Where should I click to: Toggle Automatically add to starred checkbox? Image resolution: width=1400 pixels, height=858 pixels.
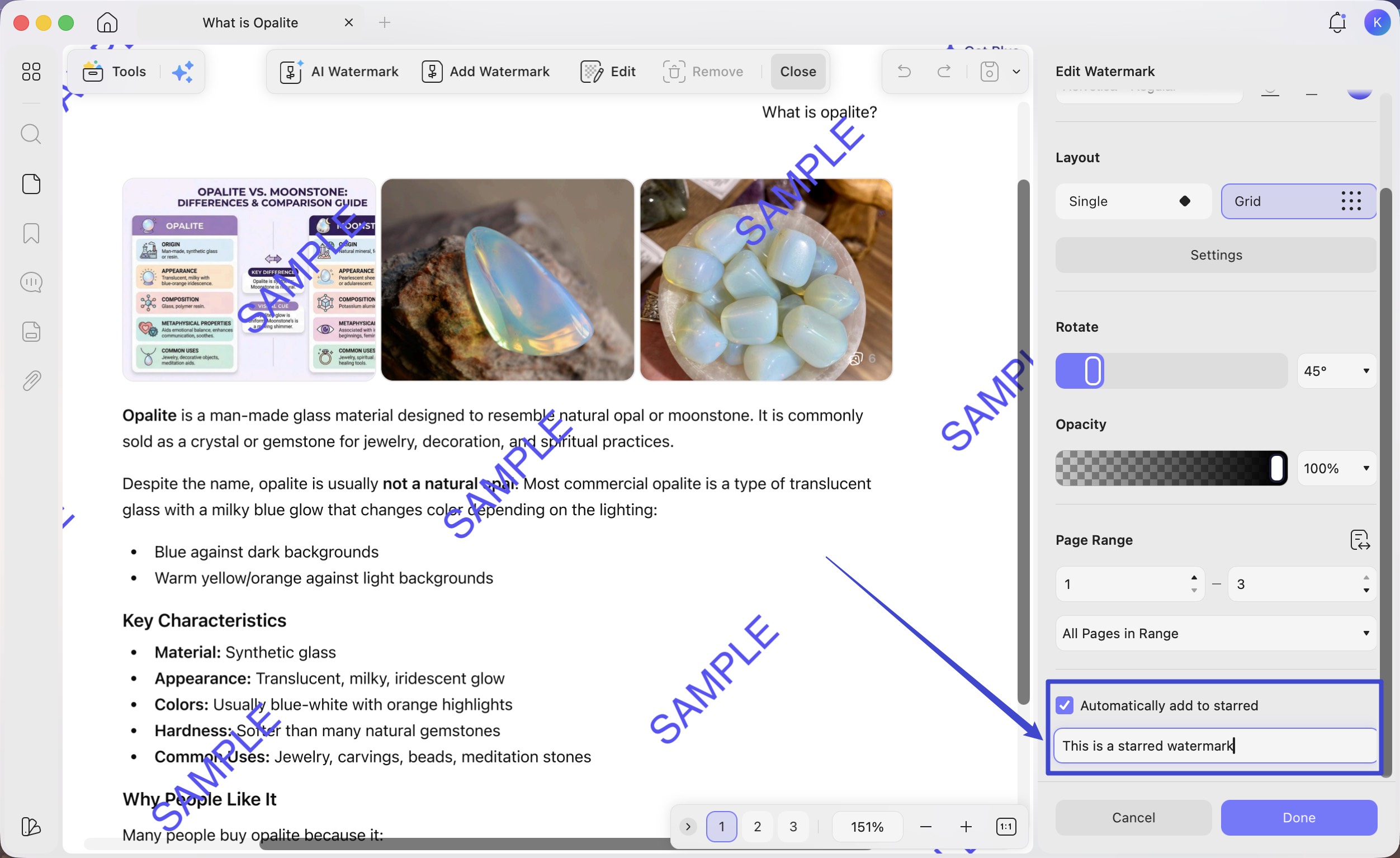tap(1065, 706)
